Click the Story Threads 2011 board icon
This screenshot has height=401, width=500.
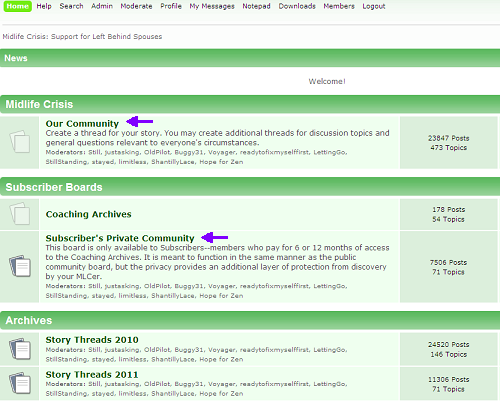point(20,383)
